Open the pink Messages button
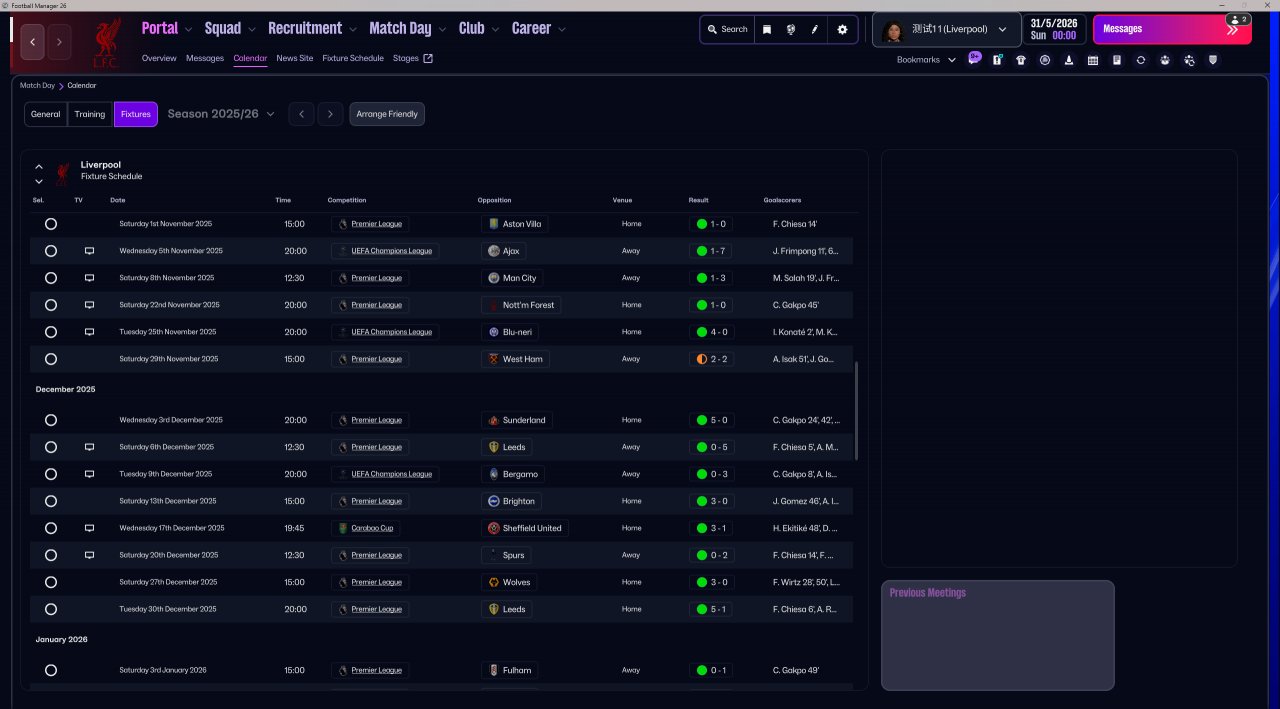The image size is (1280, 709). coord(1172,29)
